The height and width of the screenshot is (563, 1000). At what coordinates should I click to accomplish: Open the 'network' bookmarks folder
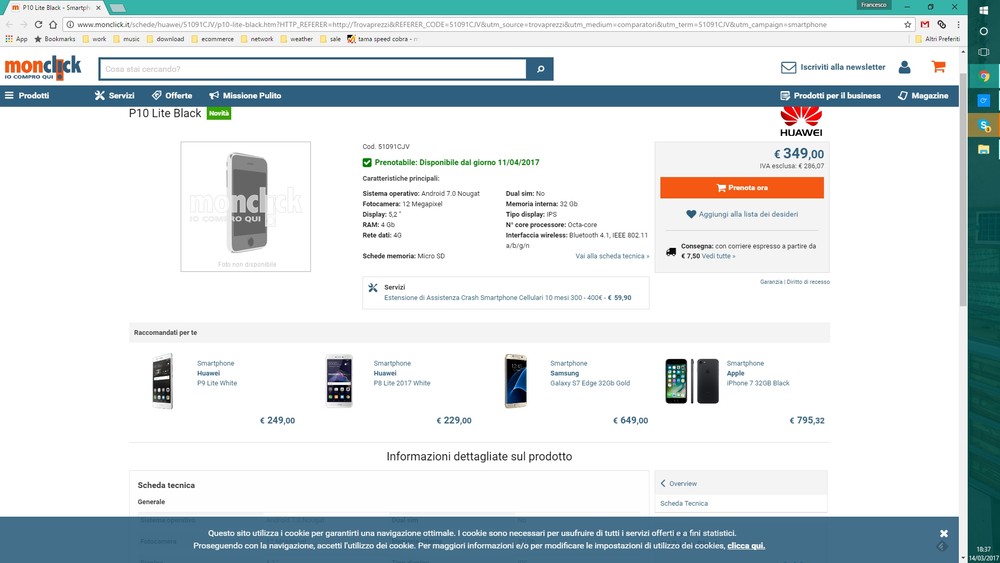pos(256,39)
